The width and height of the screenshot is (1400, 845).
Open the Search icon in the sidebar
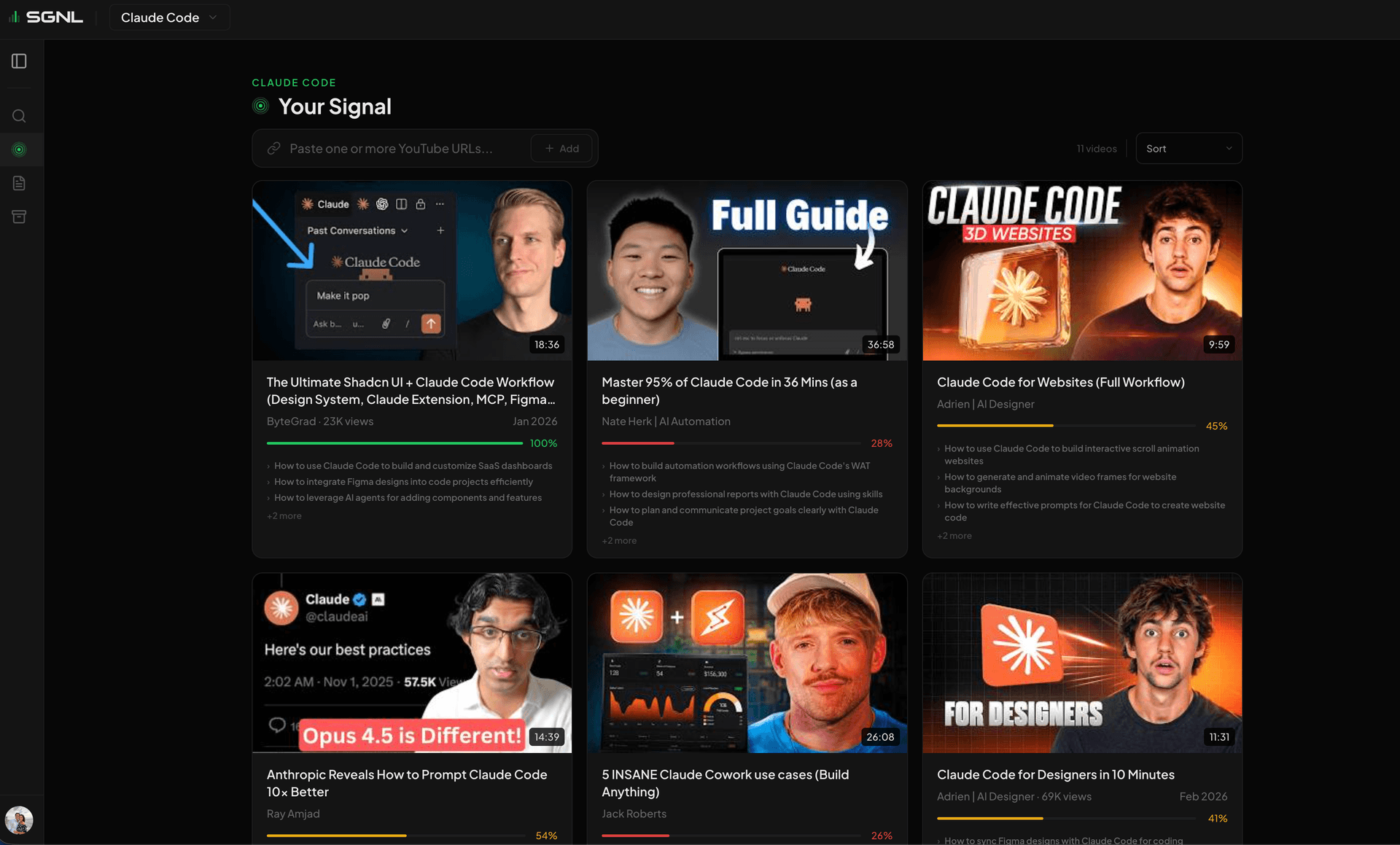(x=19, y=115)
